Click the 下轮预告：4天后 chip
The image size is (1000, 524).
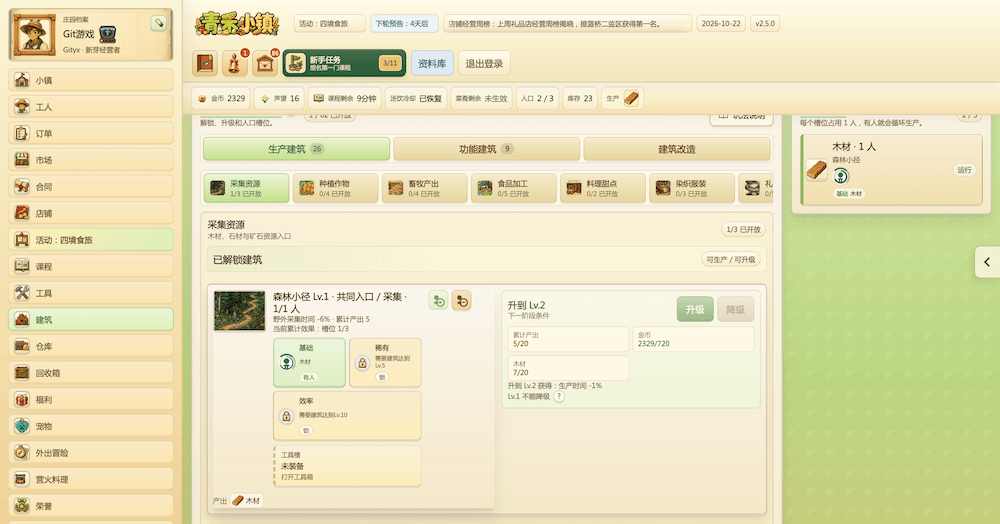[404, 24]
